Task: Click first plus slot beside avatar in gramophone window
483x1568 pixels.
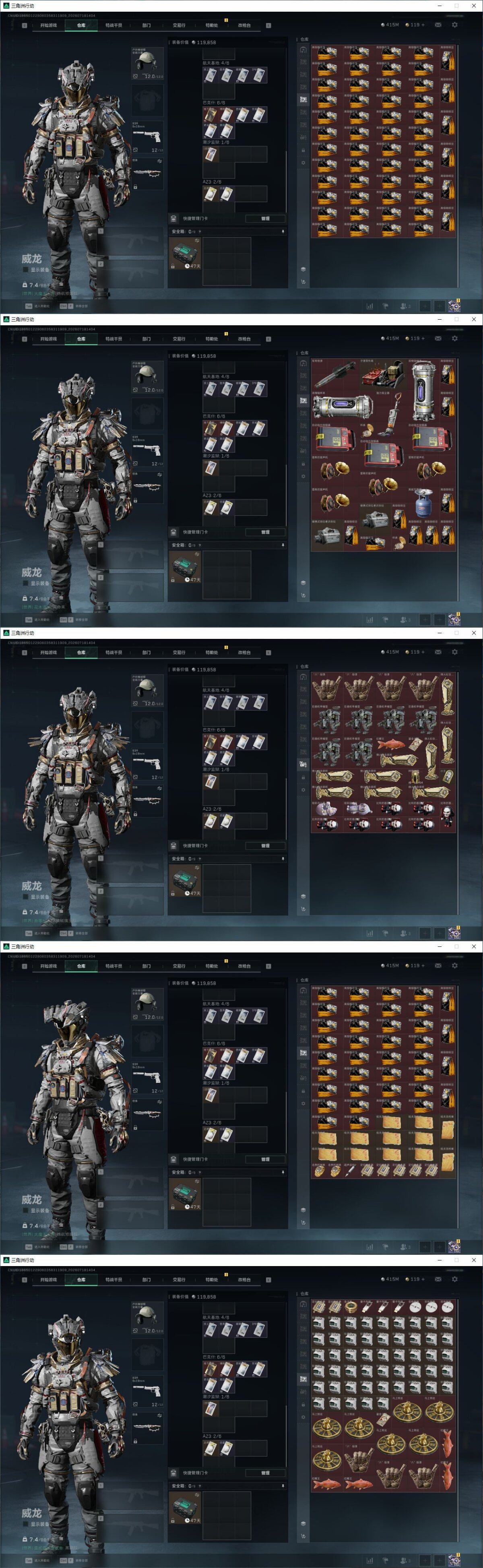Action: click(x=425, y=620)
